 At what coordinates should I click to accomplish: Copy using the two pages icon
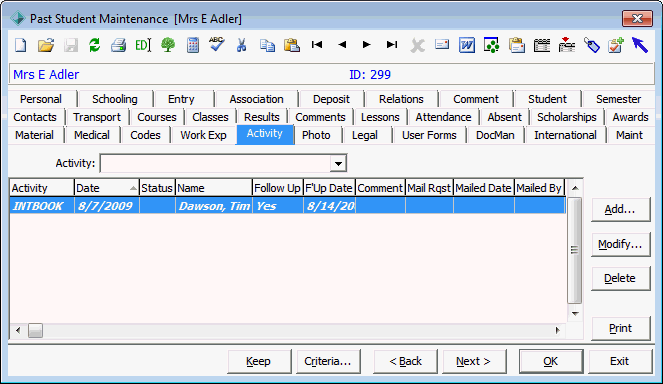[267, 45]
